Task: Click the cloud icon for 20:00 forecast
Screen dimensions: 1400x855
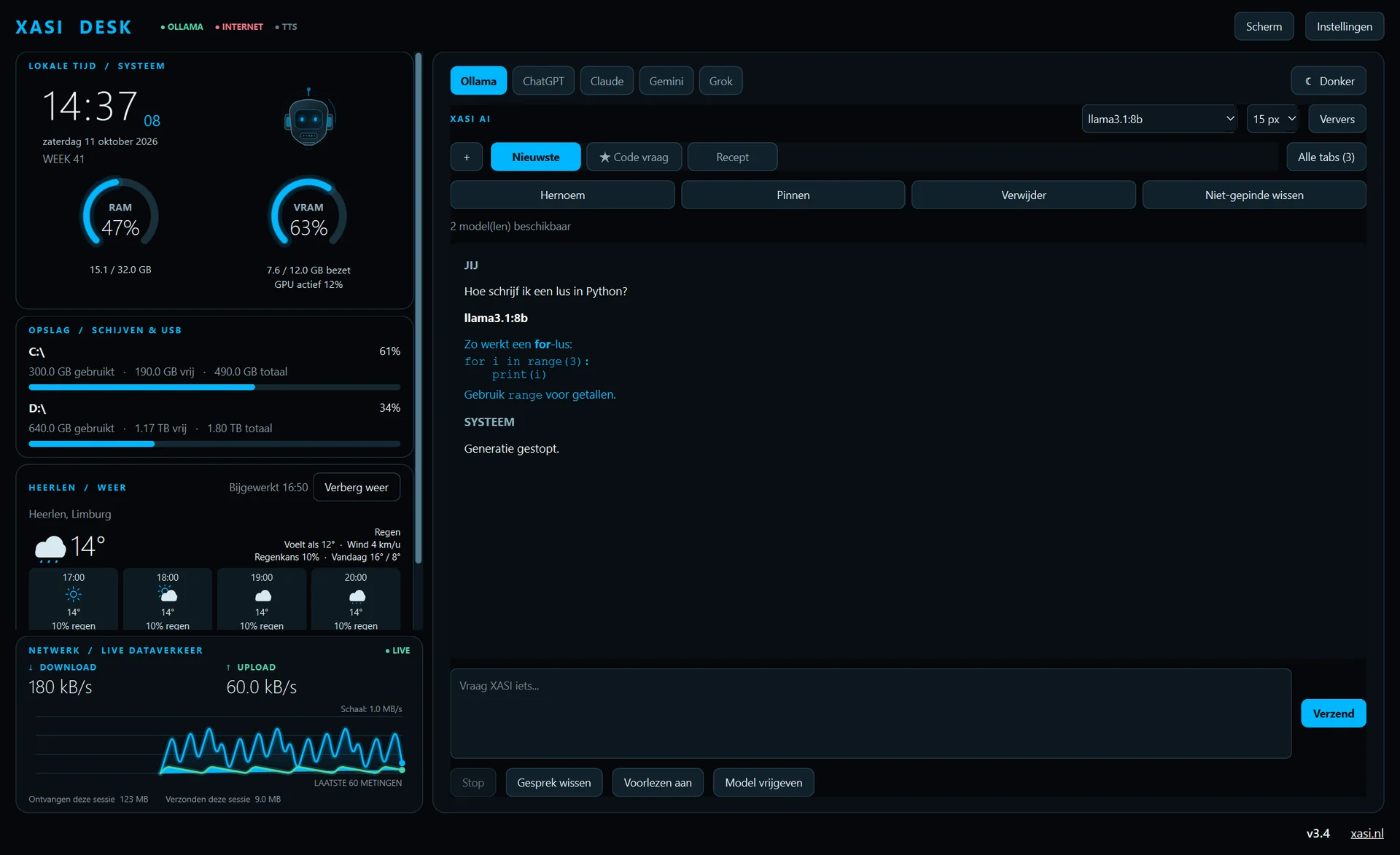Action: 357,595
